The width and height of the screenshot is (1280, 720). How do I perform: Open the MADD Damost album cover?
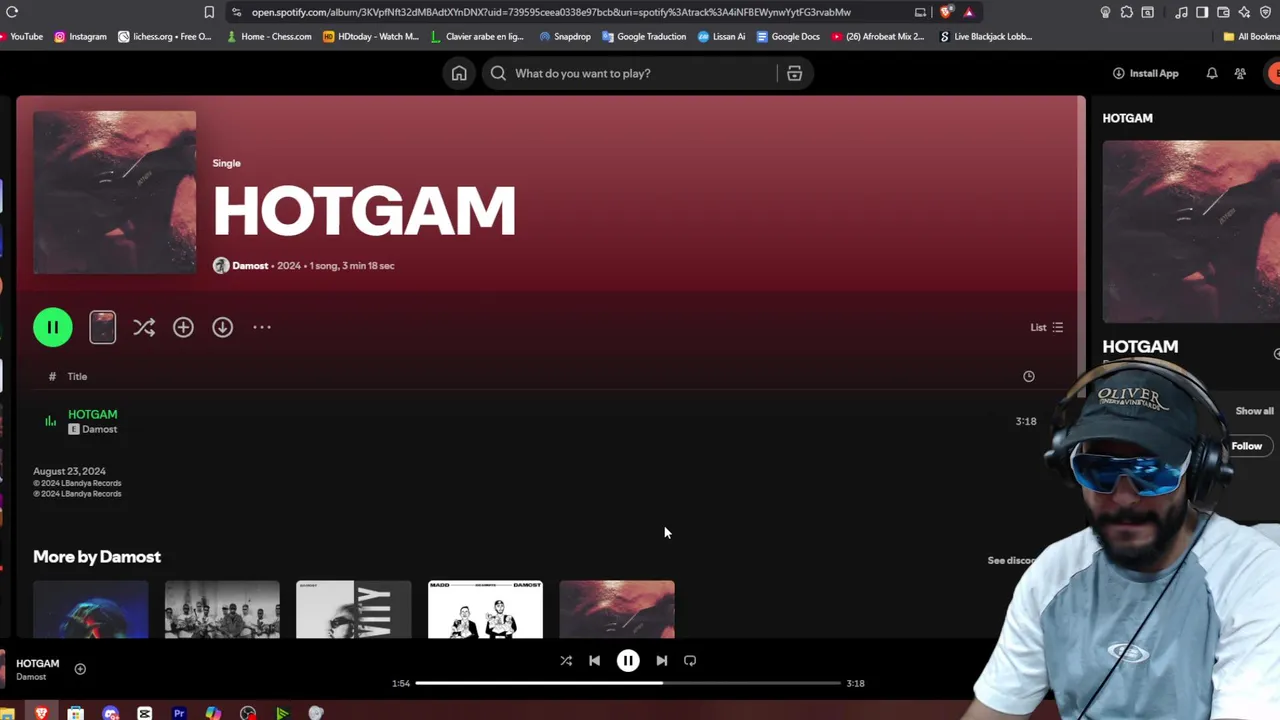(x=485, y=609)
